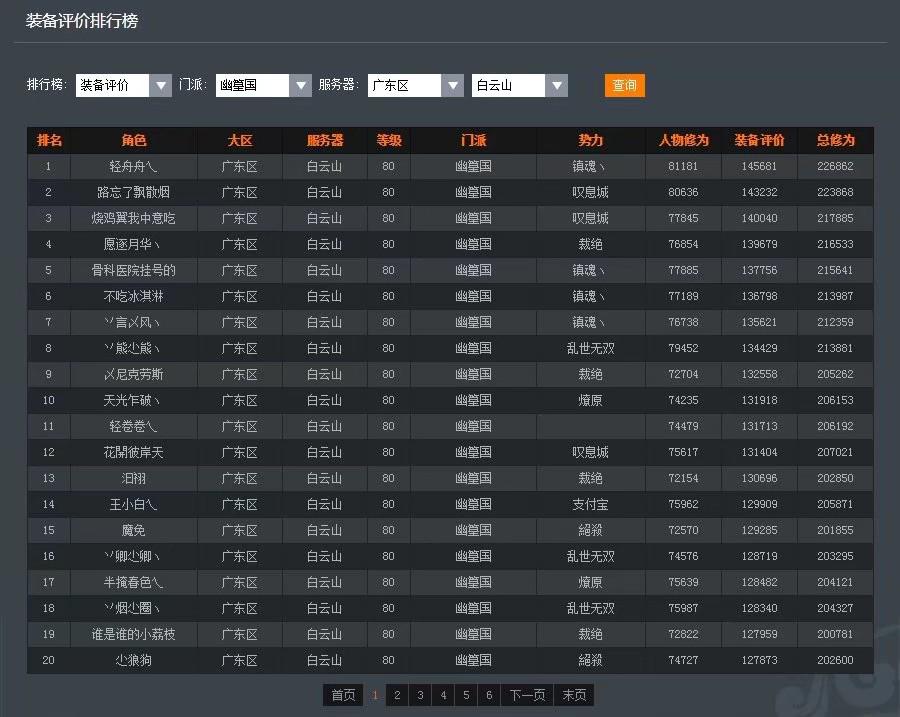Jump to page 3 in pagination
This screenshot has width=900, height=717.
tap(420, 695)
